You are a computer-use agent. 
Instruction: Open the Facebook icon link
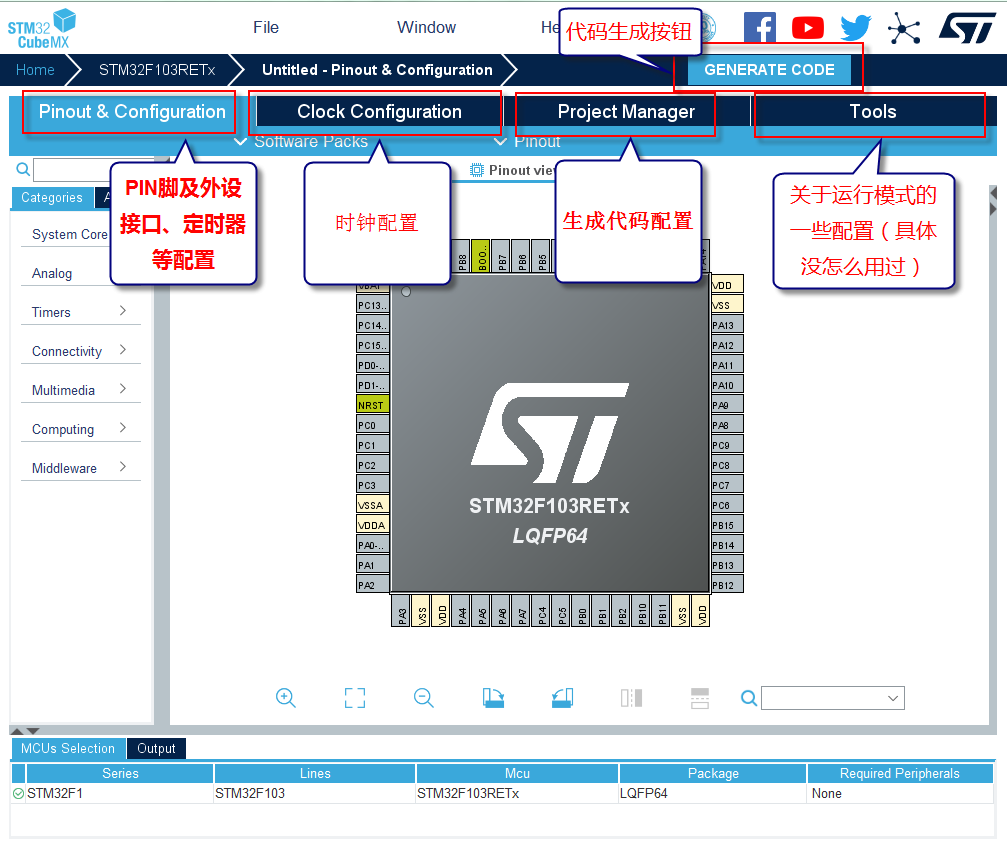pos(760,28)
